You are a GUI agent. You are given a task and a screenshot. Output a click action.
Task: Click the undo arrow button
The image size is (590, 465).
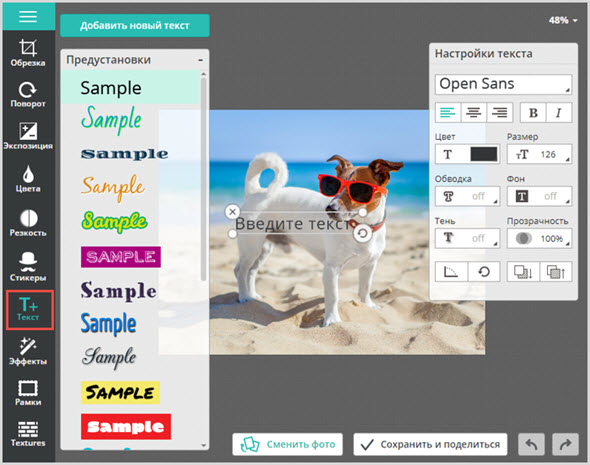tap(531, 445)
